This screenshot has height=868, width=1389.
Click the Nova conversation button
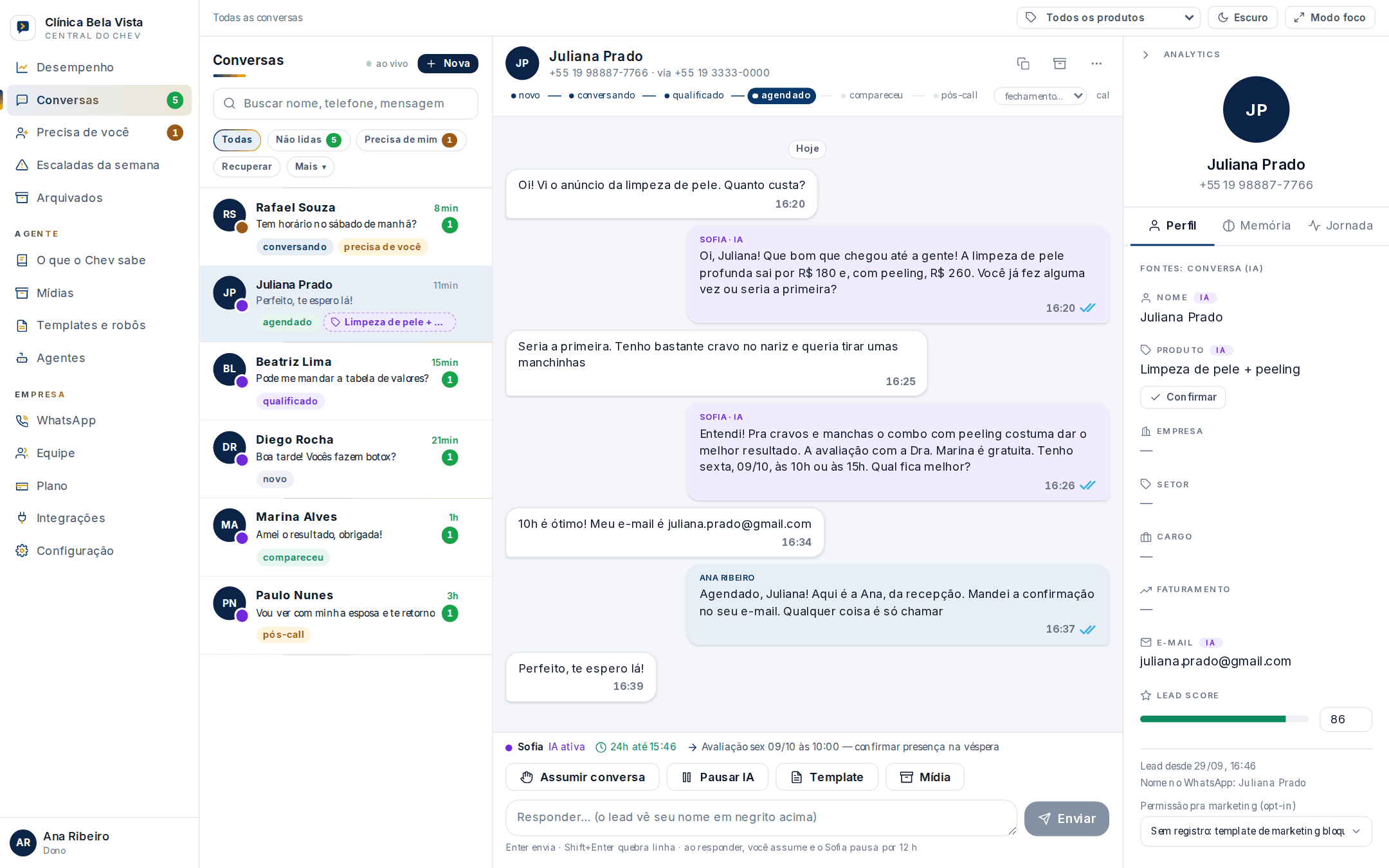(448, 64)
